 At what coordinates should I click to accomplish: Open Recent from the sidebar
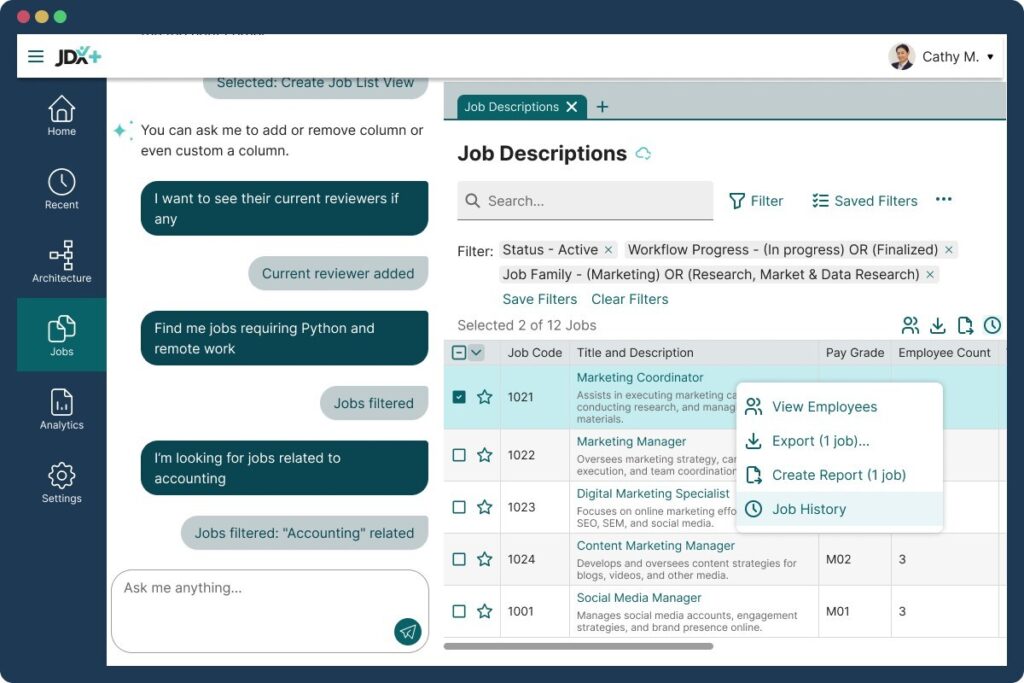pos(61,188)
